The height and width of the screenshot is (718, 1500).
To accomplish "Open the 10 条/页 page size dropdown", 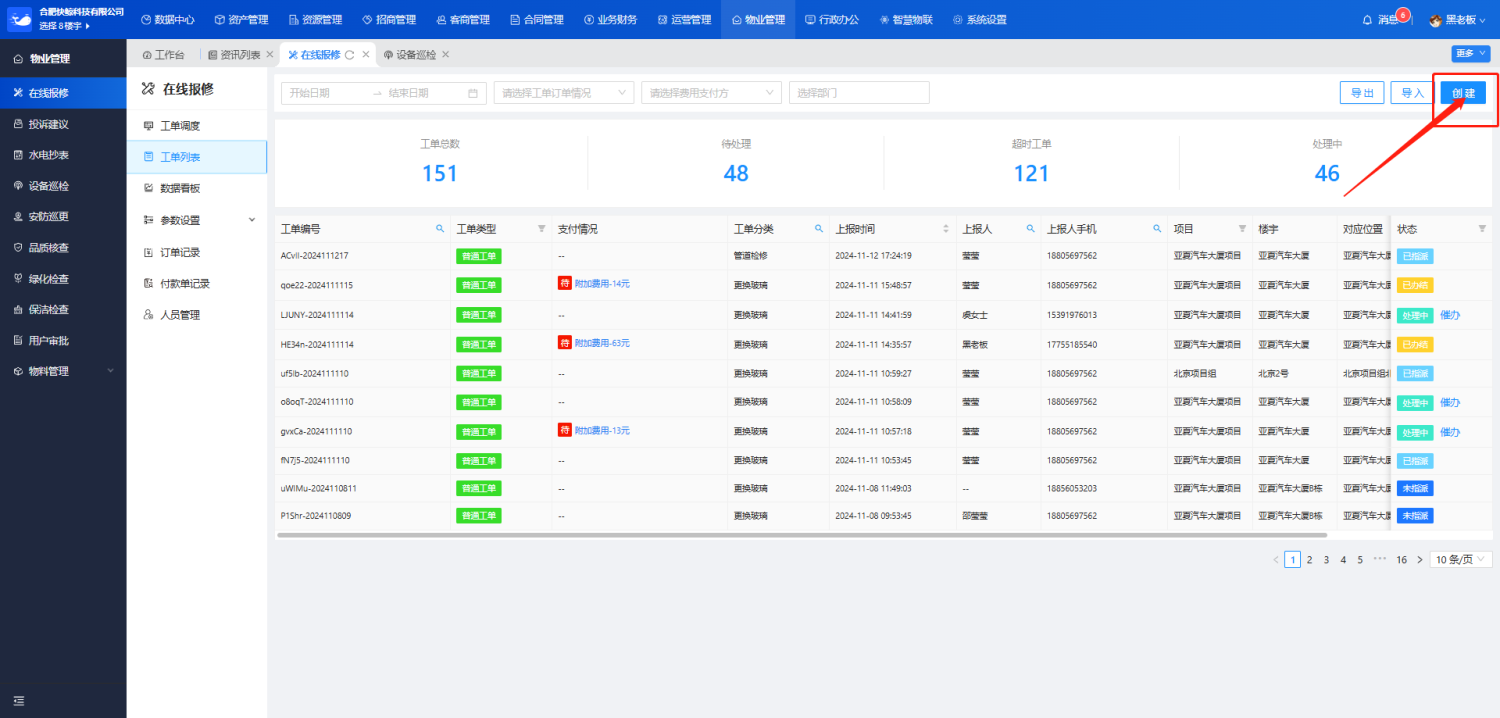I will 1461,560.
